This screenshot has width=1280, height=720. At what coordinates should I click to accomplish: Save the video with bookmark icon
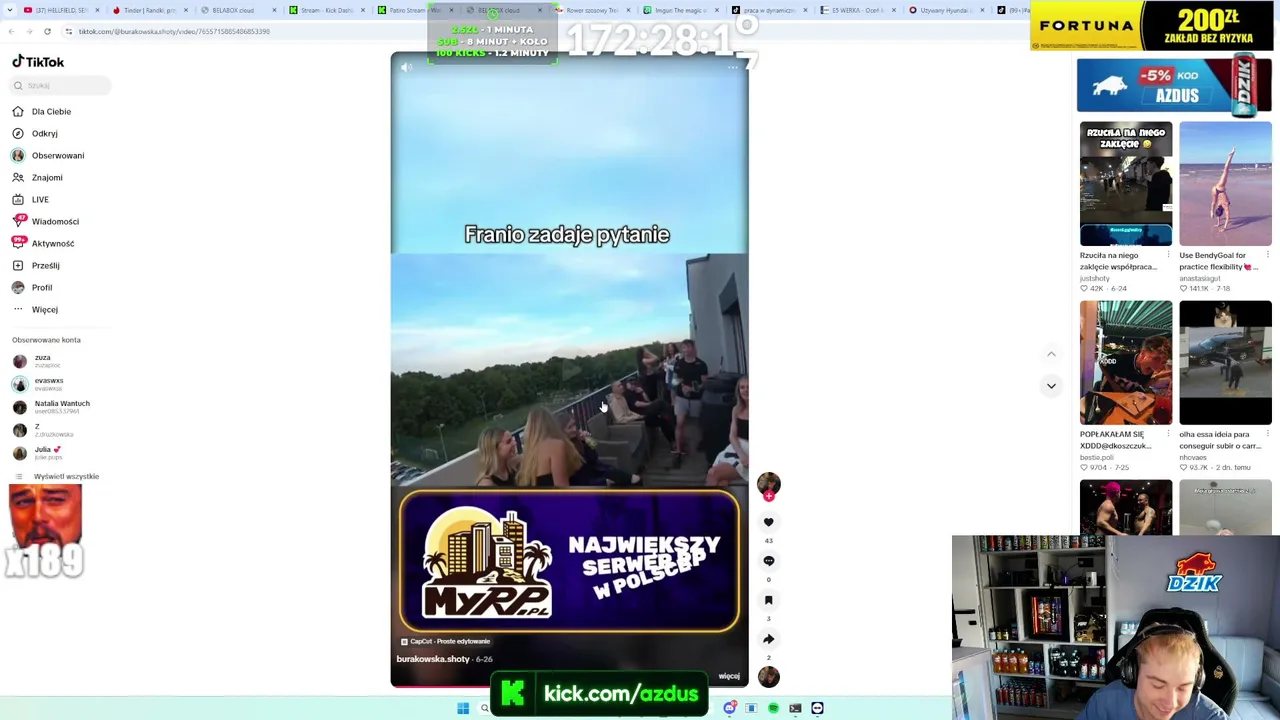768,600
